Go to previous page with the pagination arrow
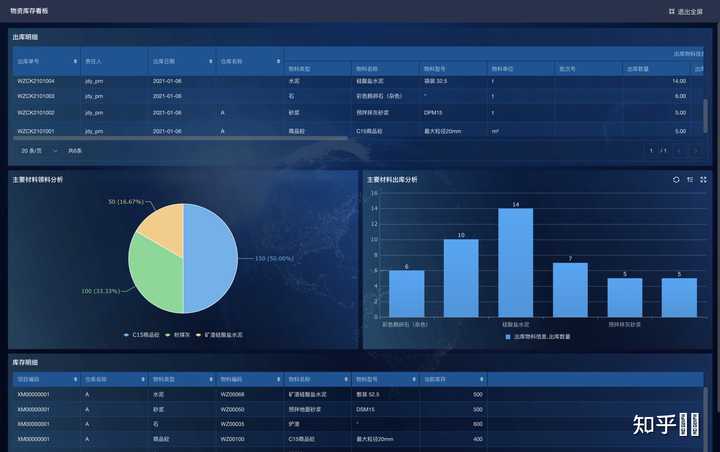 click(x=679, y=150)
